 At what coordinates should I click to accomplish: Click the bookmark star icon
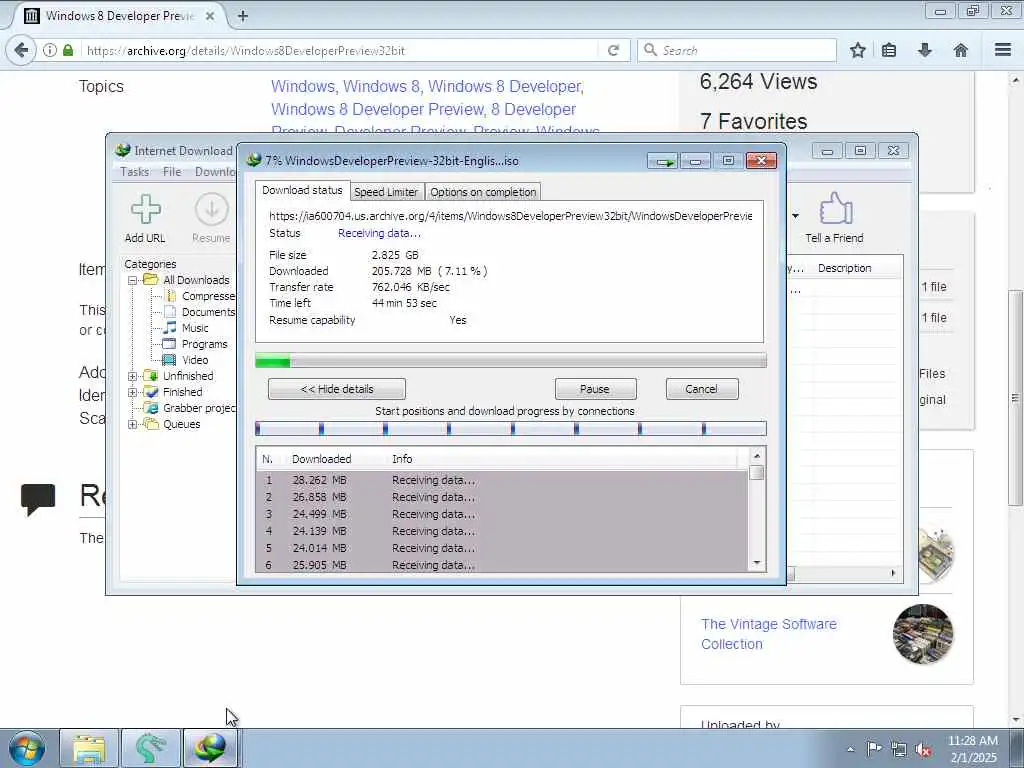858,50
